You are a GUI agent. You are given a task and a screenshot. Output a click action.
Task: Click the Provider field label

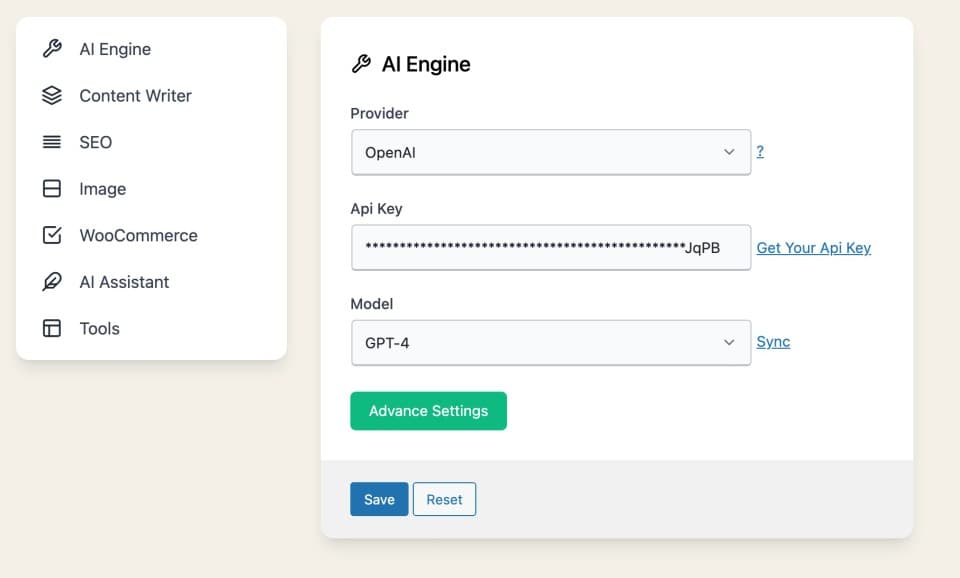[379, 113]
